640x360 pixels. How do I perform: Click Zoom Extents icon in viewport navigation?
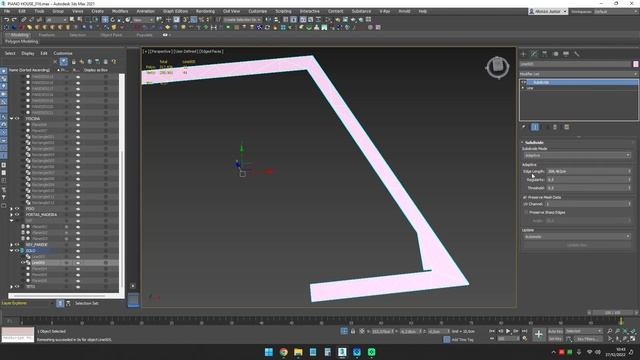[x=625, y=331]
